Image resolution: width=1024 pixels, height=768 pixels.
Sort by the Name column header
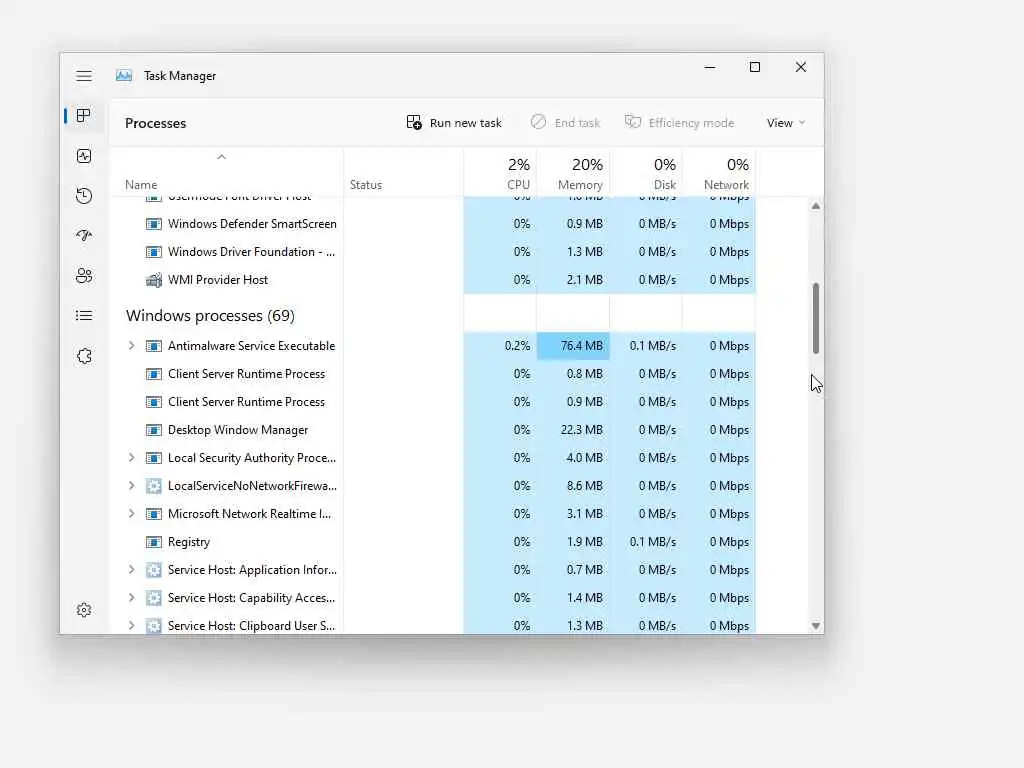(x=226, y=173)
